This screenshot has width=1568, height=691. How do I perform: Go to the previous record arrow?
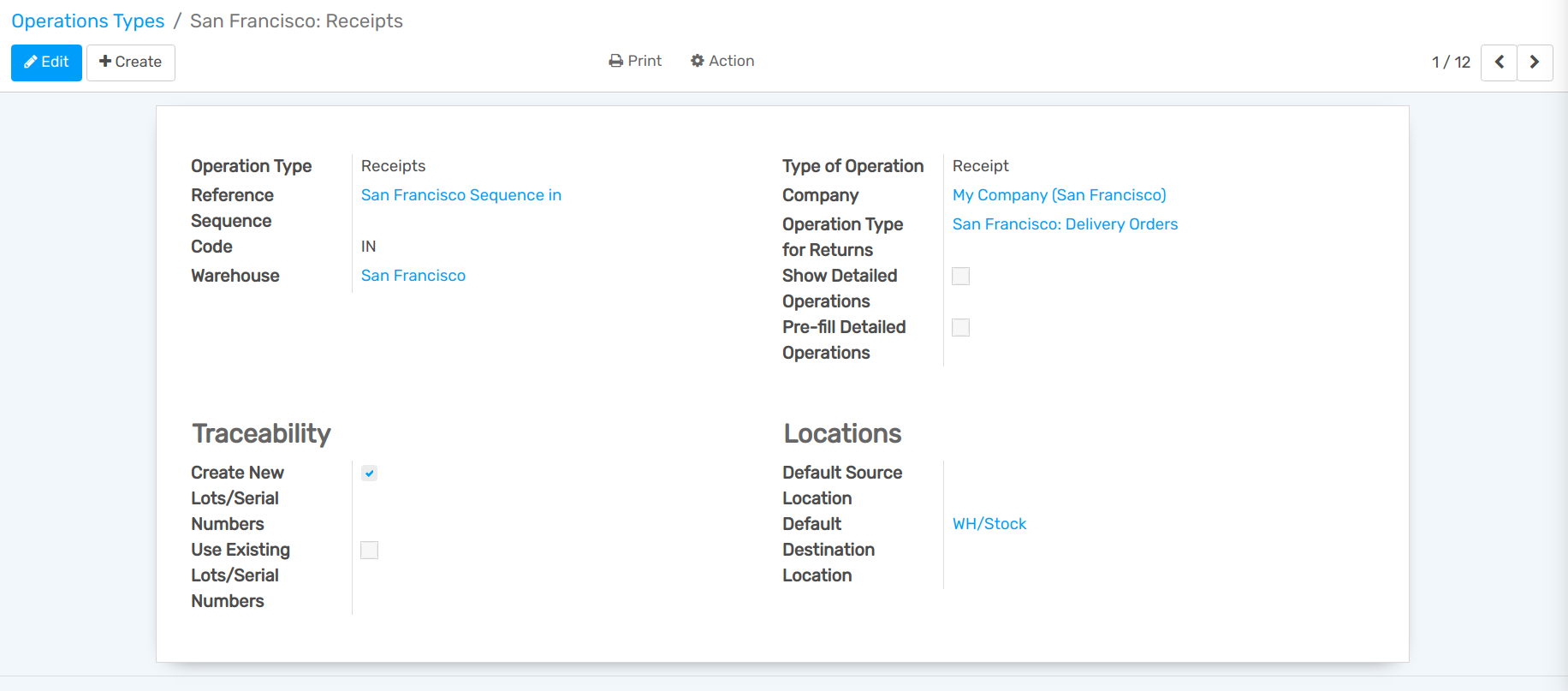[1499, 63]
